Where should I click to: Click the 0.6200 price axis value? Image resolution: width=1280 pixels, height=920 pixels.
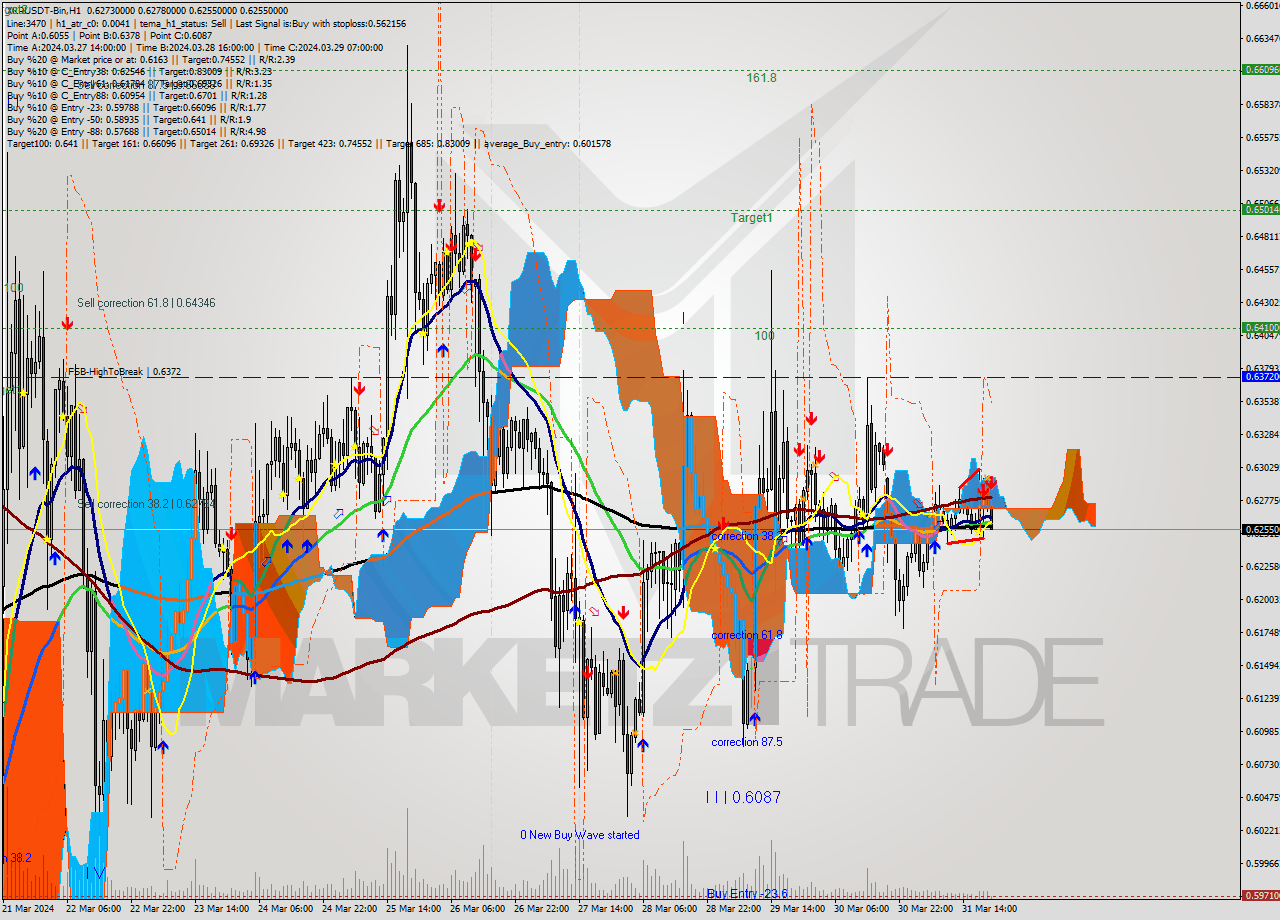click(x=1262, y=599)
